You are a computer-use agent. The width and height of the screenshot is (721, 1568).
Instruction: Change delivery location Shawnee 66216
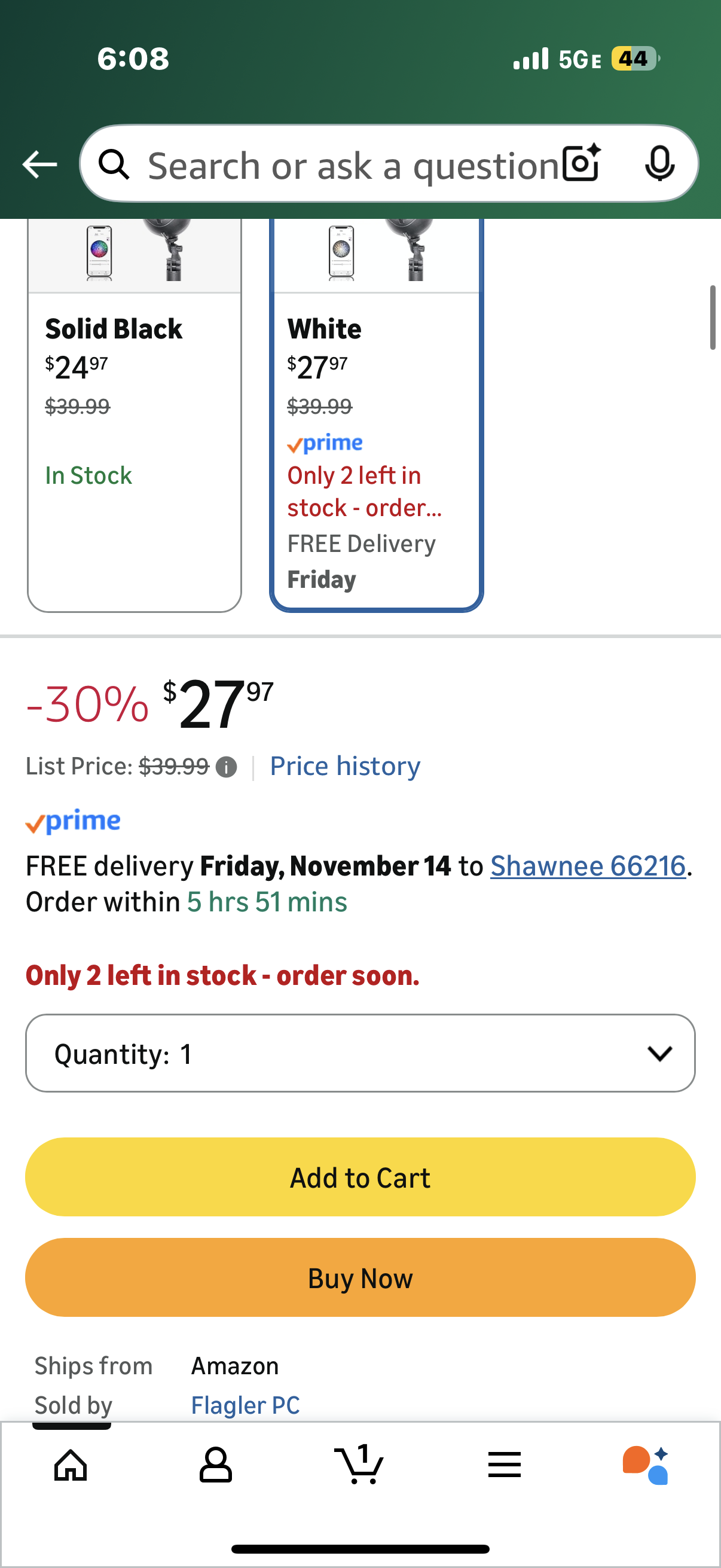(588, 865)
